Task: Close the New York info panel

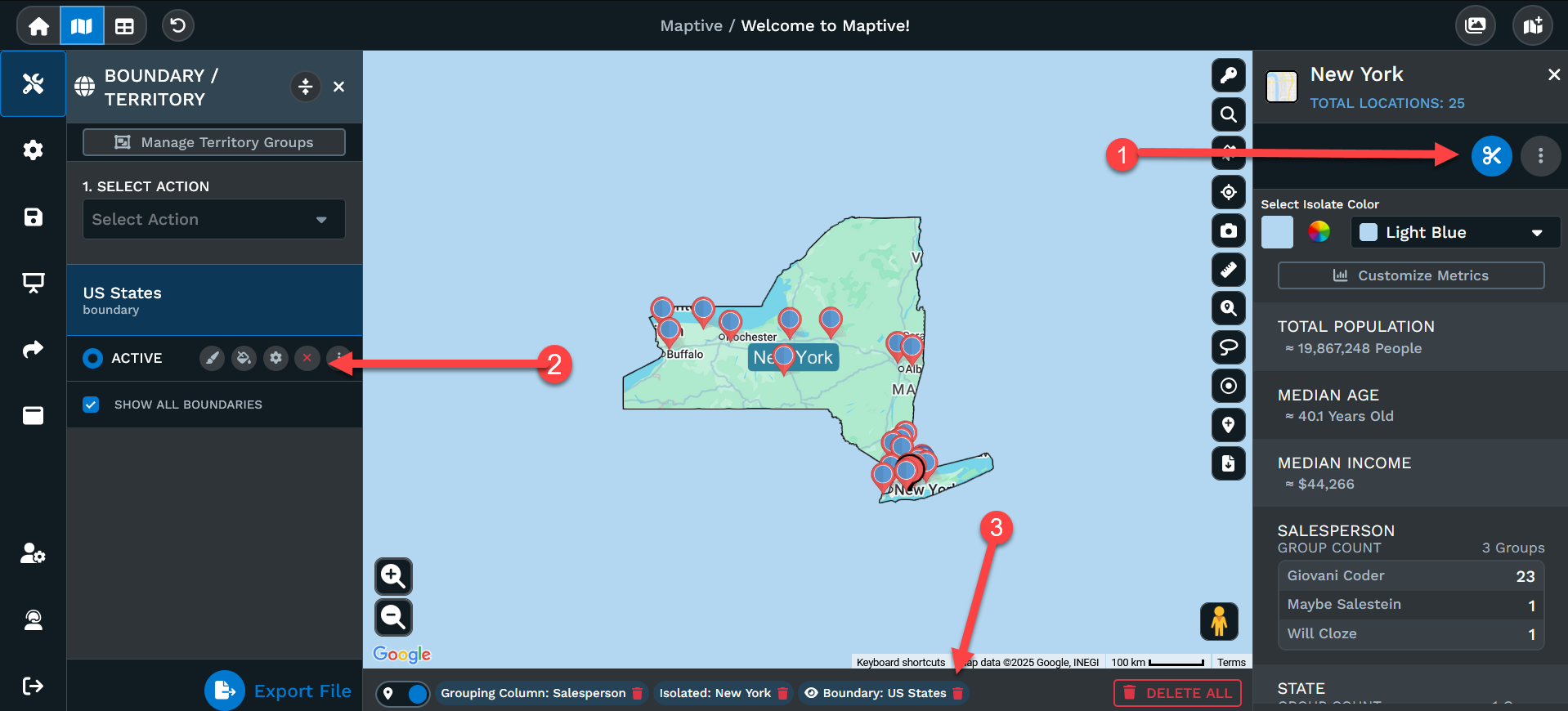Action: point(1553,74)
